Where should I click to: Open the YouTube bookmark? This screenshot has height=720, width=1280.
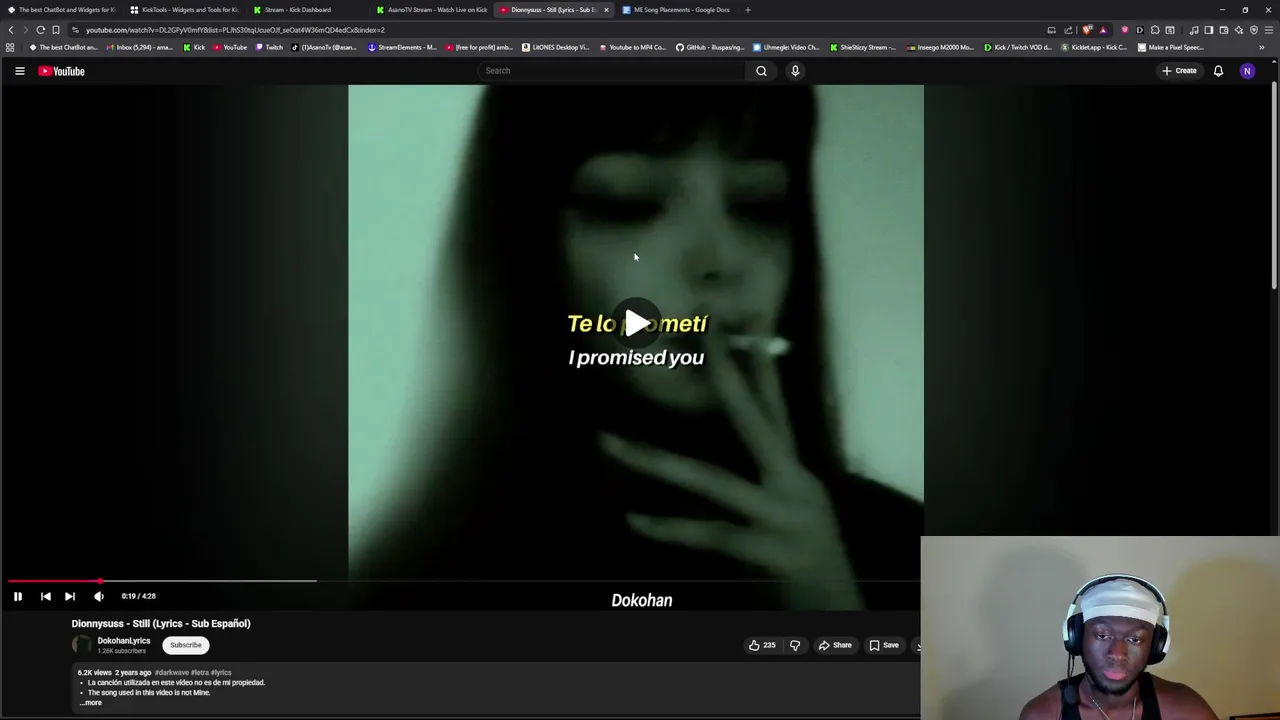230,47
